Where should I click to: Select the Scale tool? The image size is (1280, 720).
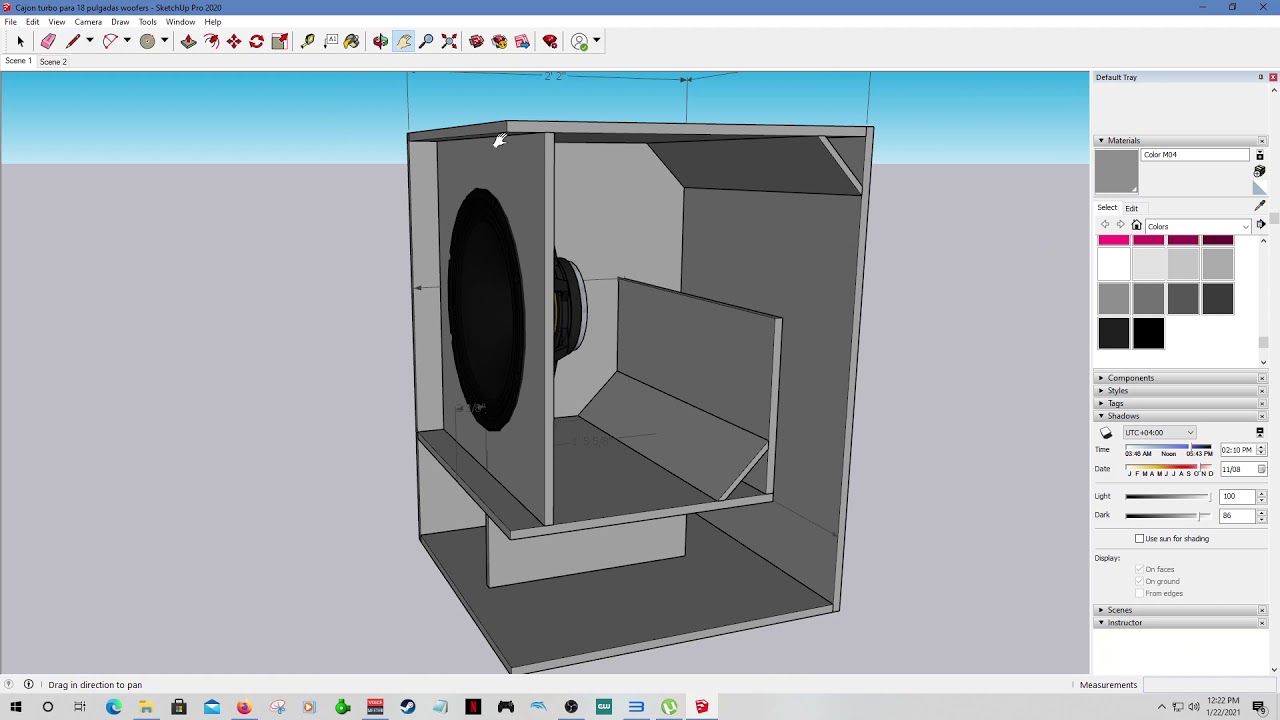(280, 41)
